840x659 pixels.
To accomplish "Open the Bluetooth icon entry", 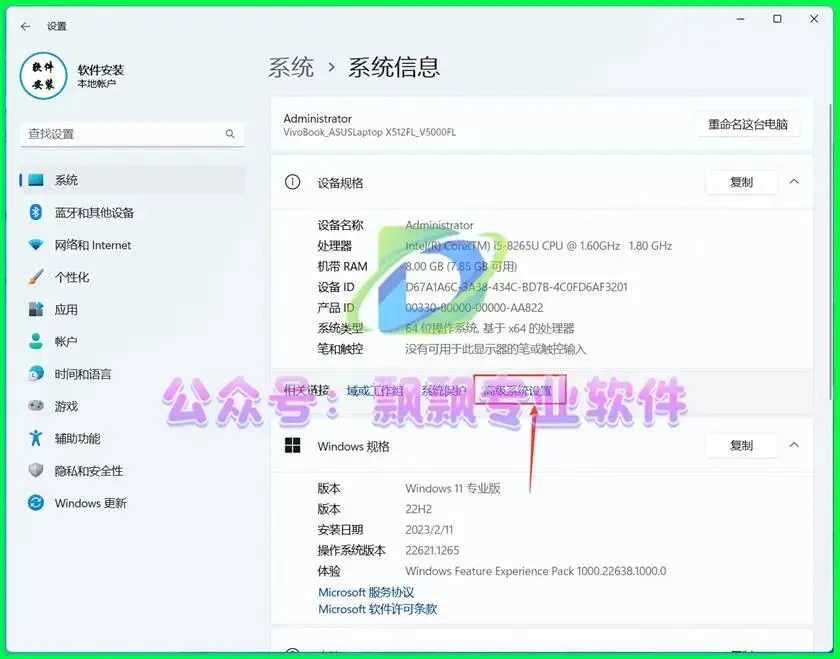I will click(36, 212).
